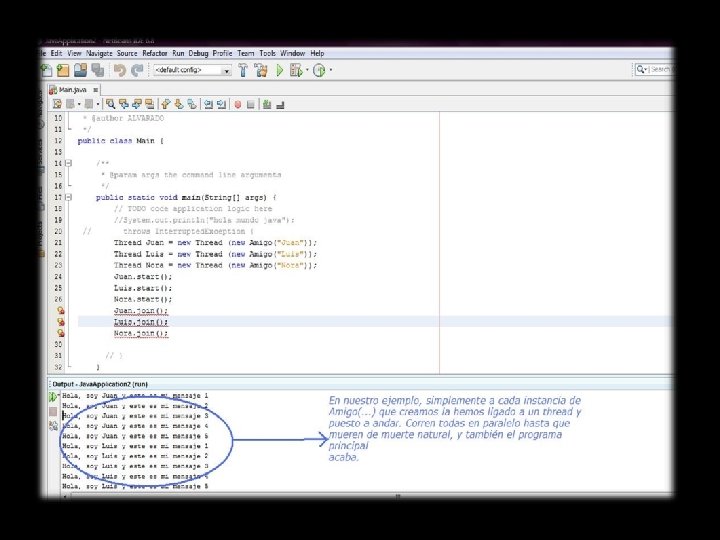The width and height of the screenshot is (720, 540).
Task: Click the Undo arrow icon
Action: click(120, 70)
